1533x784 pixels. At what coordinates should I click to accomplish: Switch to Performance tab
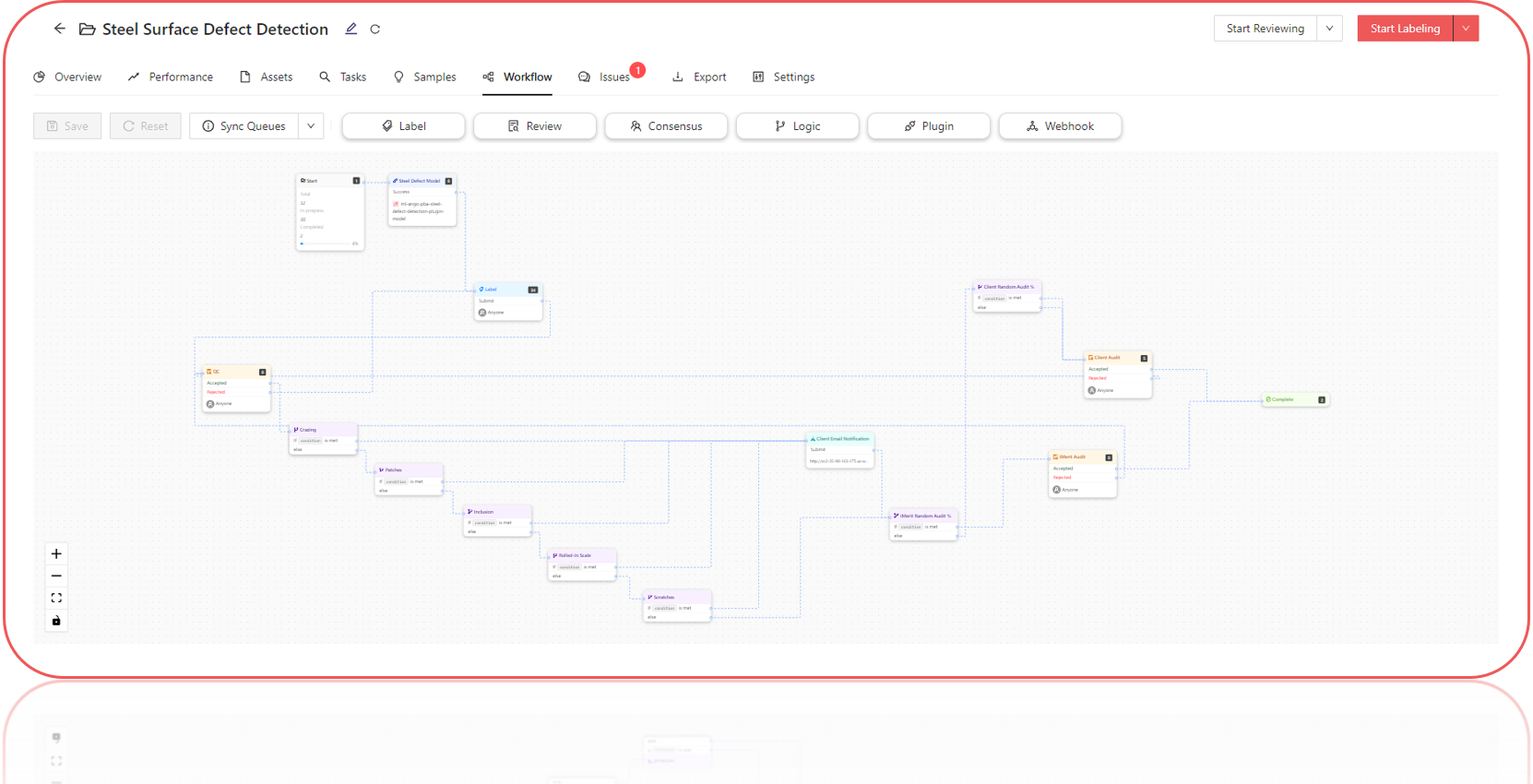(x=171, y=77)
